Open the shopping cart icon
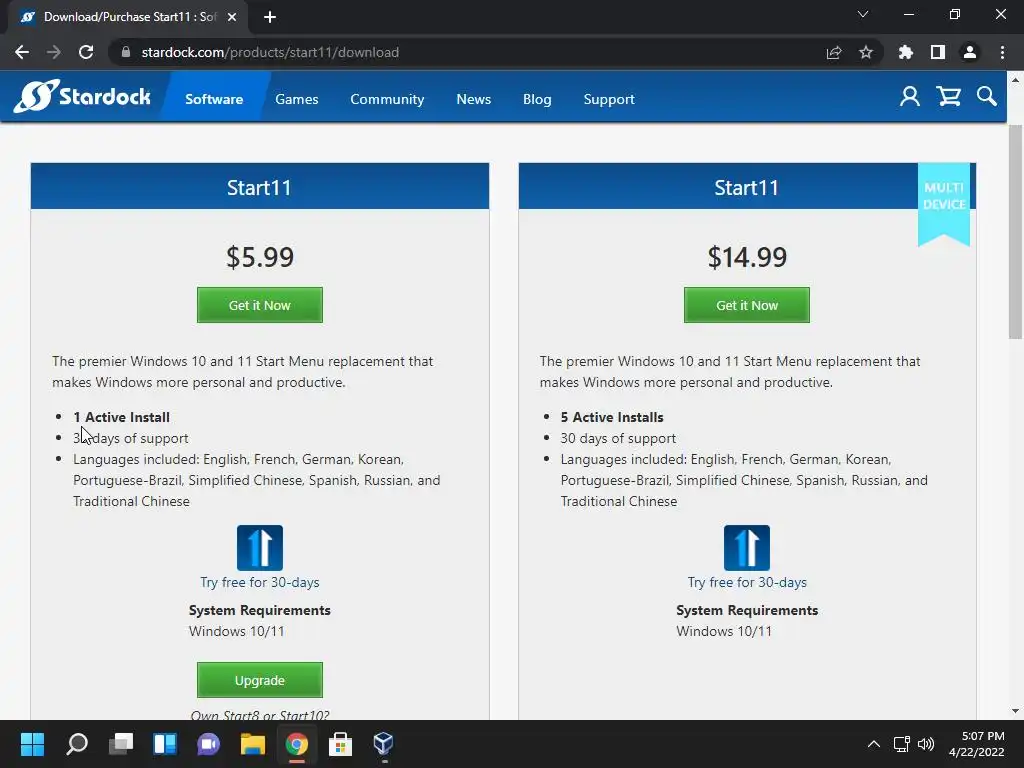The image size is (1024, 768). (948, 97)
